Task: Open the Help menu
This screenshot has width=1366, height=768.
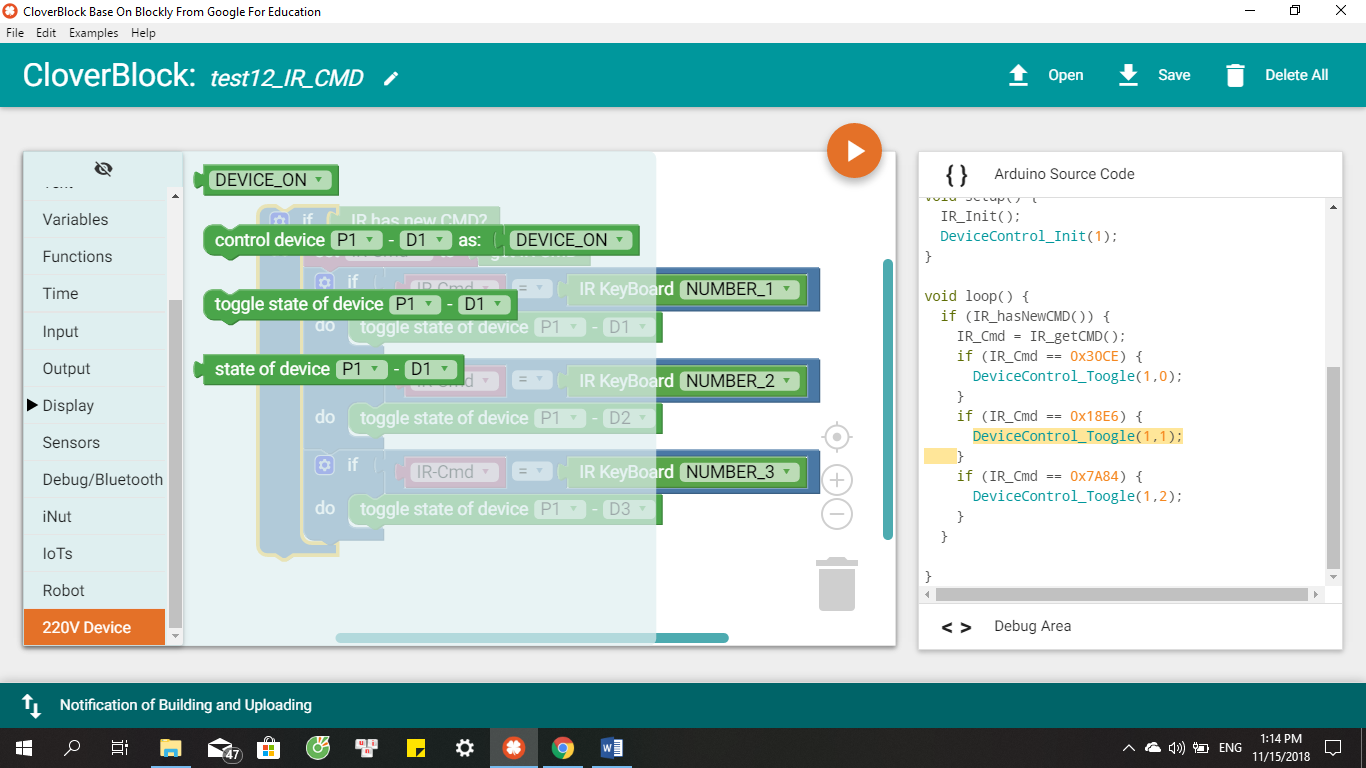Action: click(143, 33)
